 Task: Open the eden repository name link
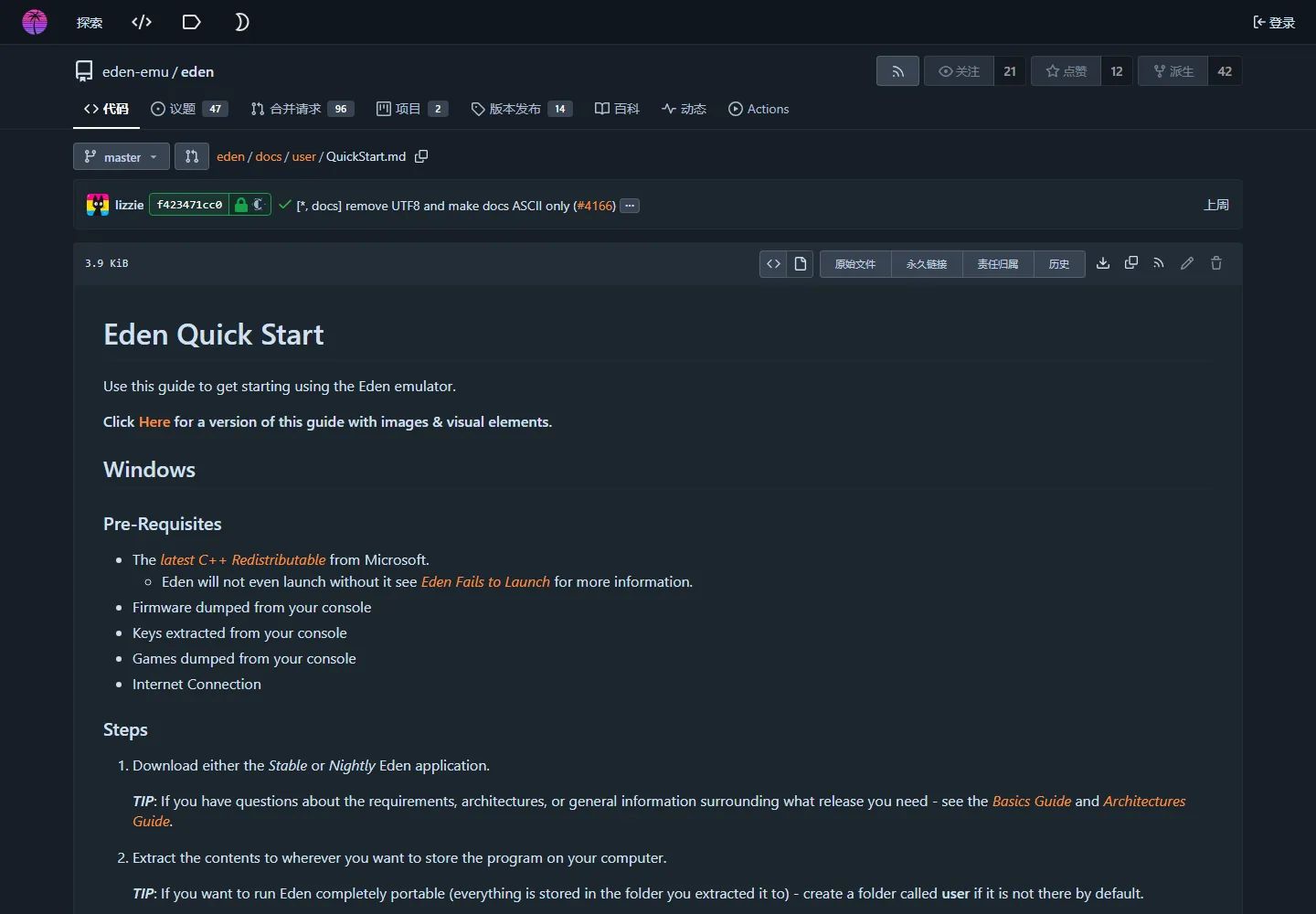coord(197,71)
